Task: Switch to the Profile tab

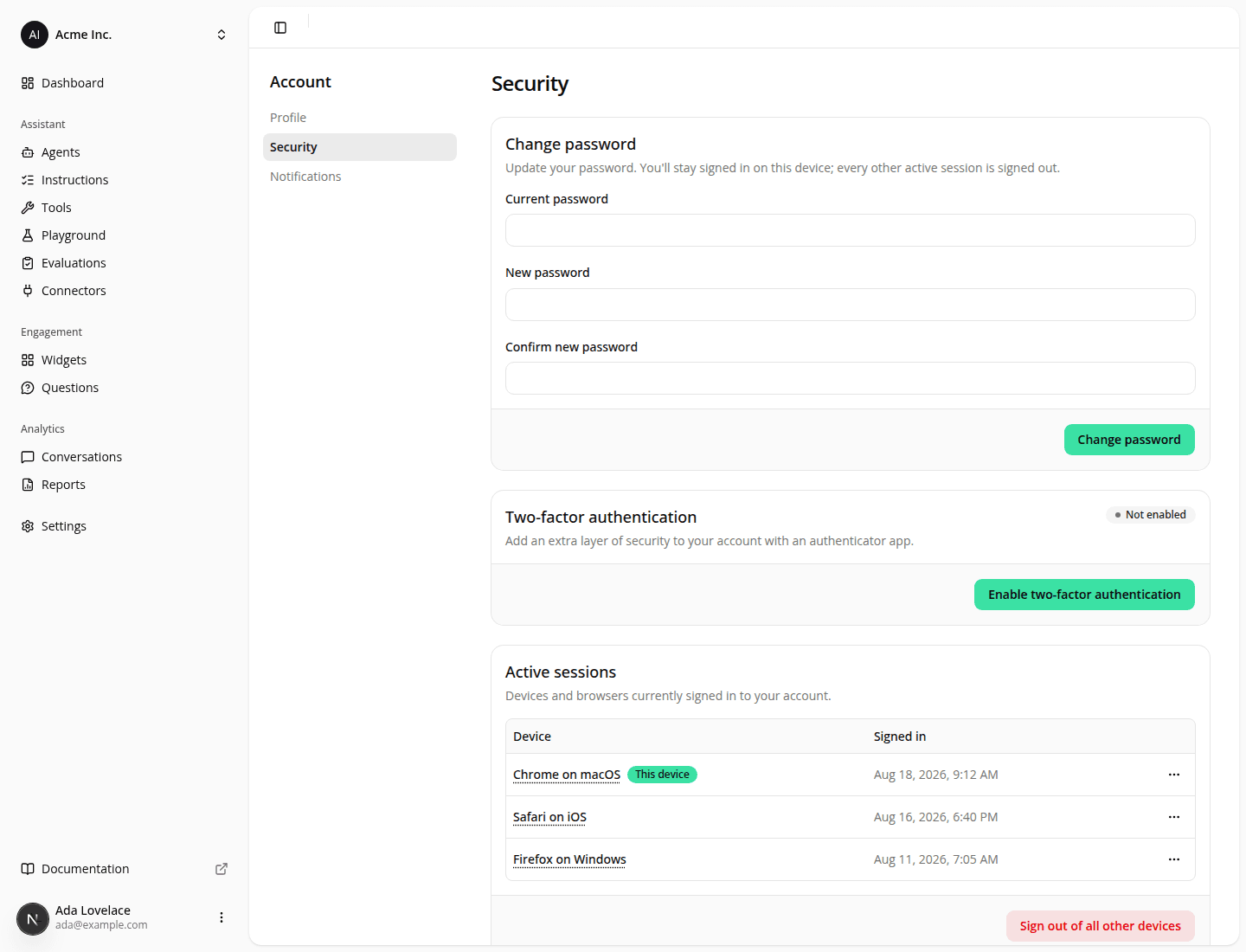Action: (360, 118)
